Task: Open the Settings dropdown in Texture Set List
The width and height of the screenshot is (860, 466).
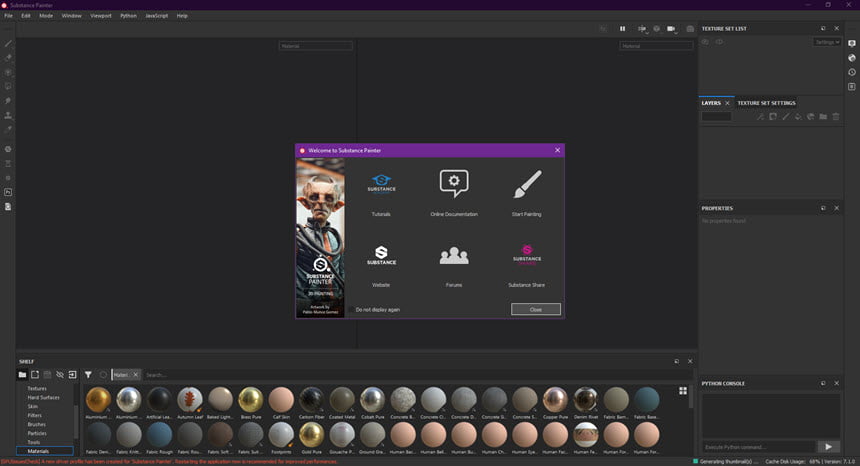Action: pyautogui.click(x=827, y=42)
